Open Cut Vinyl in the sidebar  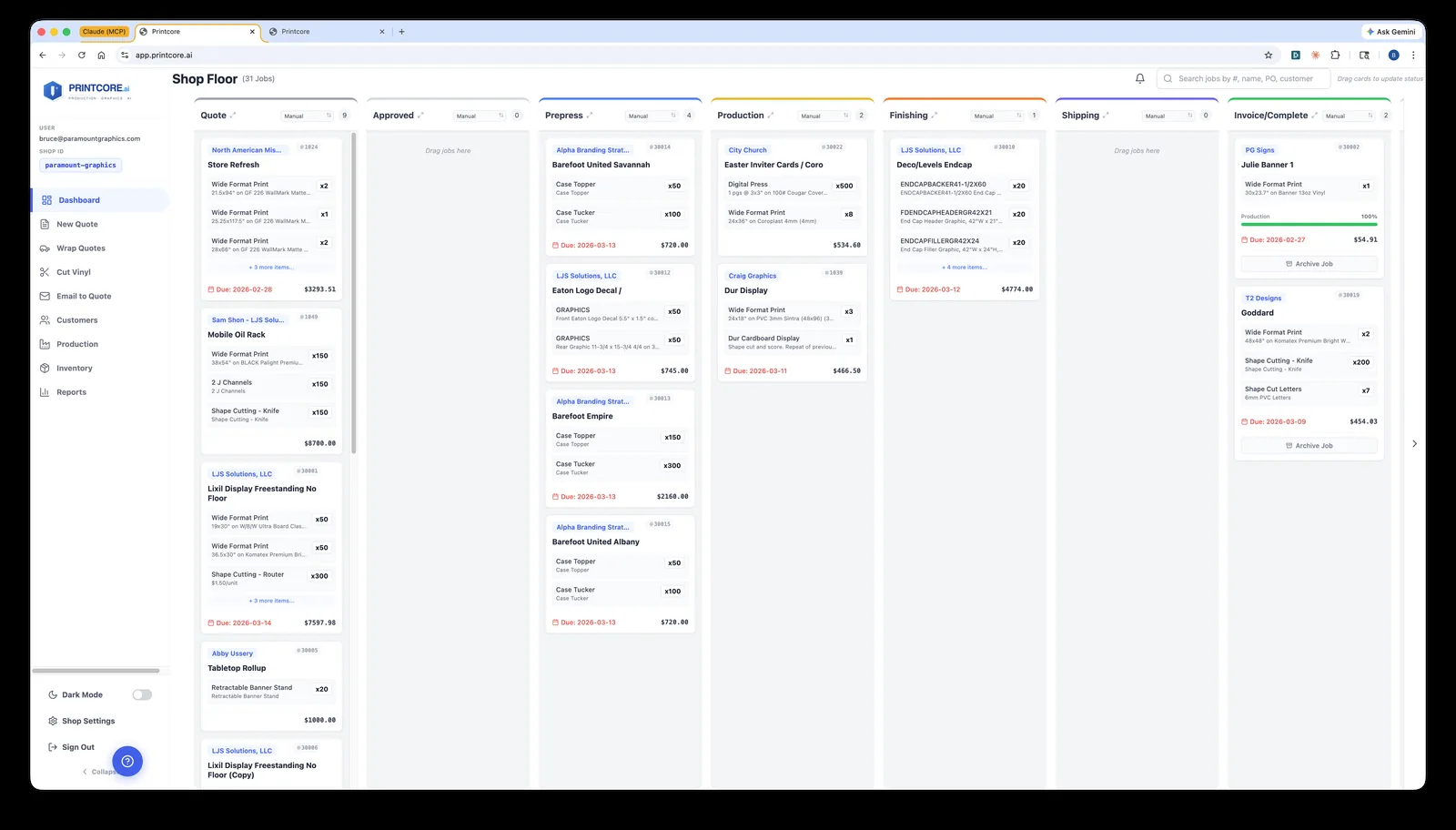(100, 272)
